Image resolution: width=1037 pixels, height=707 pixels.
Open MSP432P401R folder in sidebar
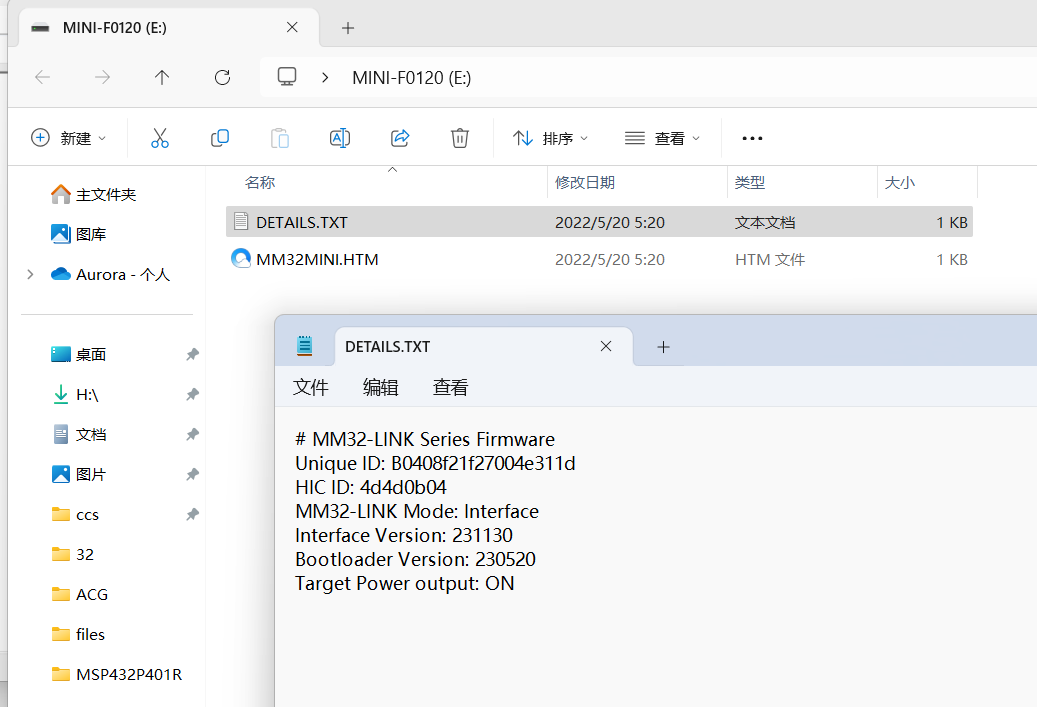(x=129, y=674)
